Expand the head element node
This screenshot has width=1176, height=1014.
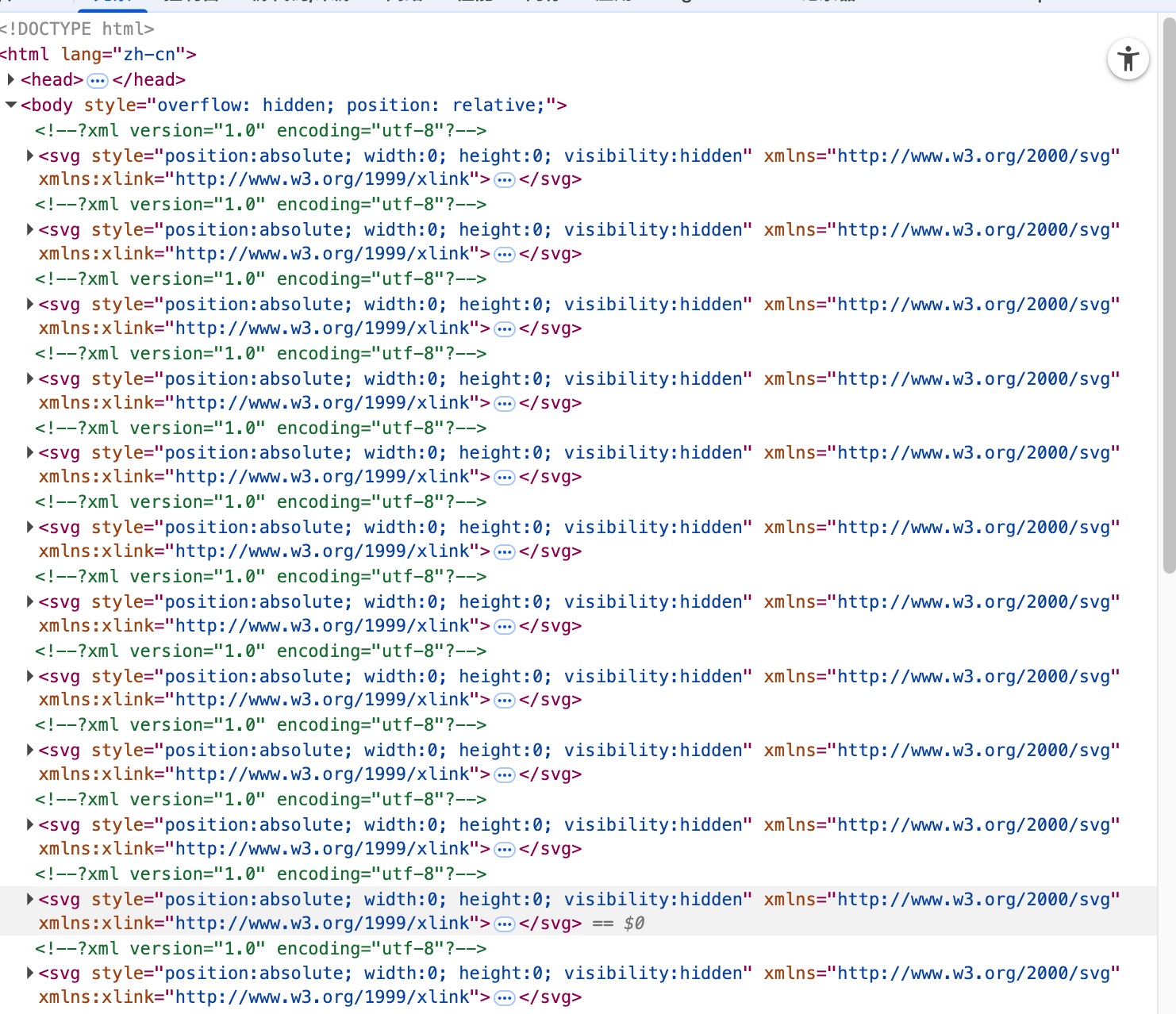click(x=11, y=79)
